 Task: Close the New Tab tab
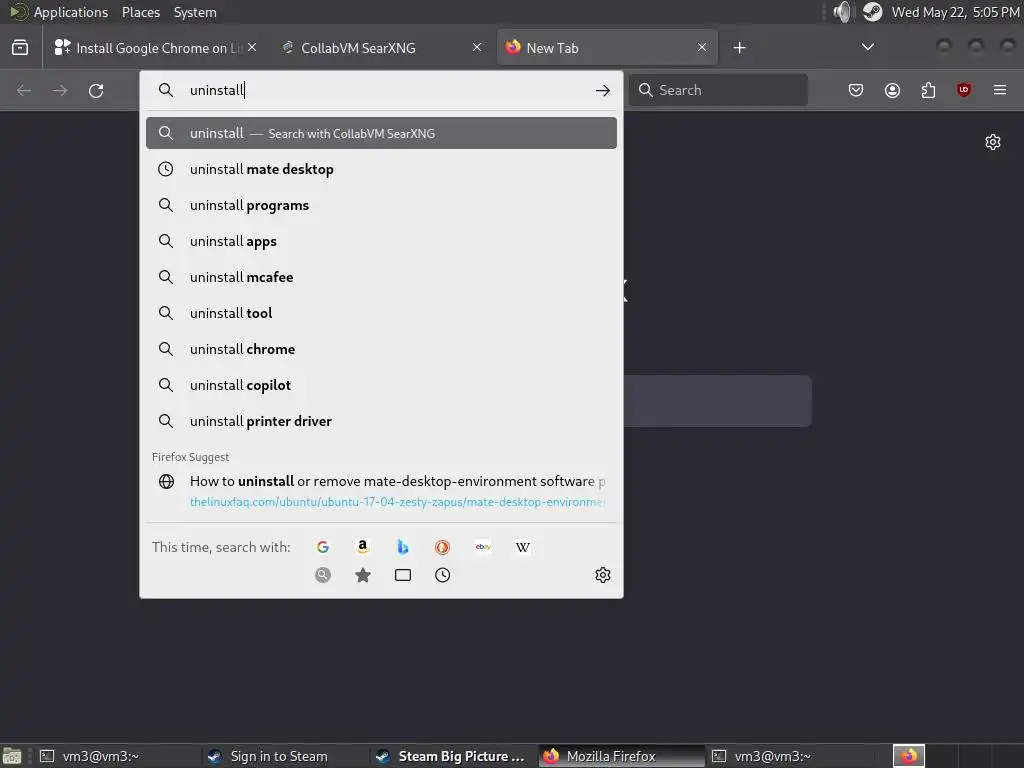coord(701,48)
